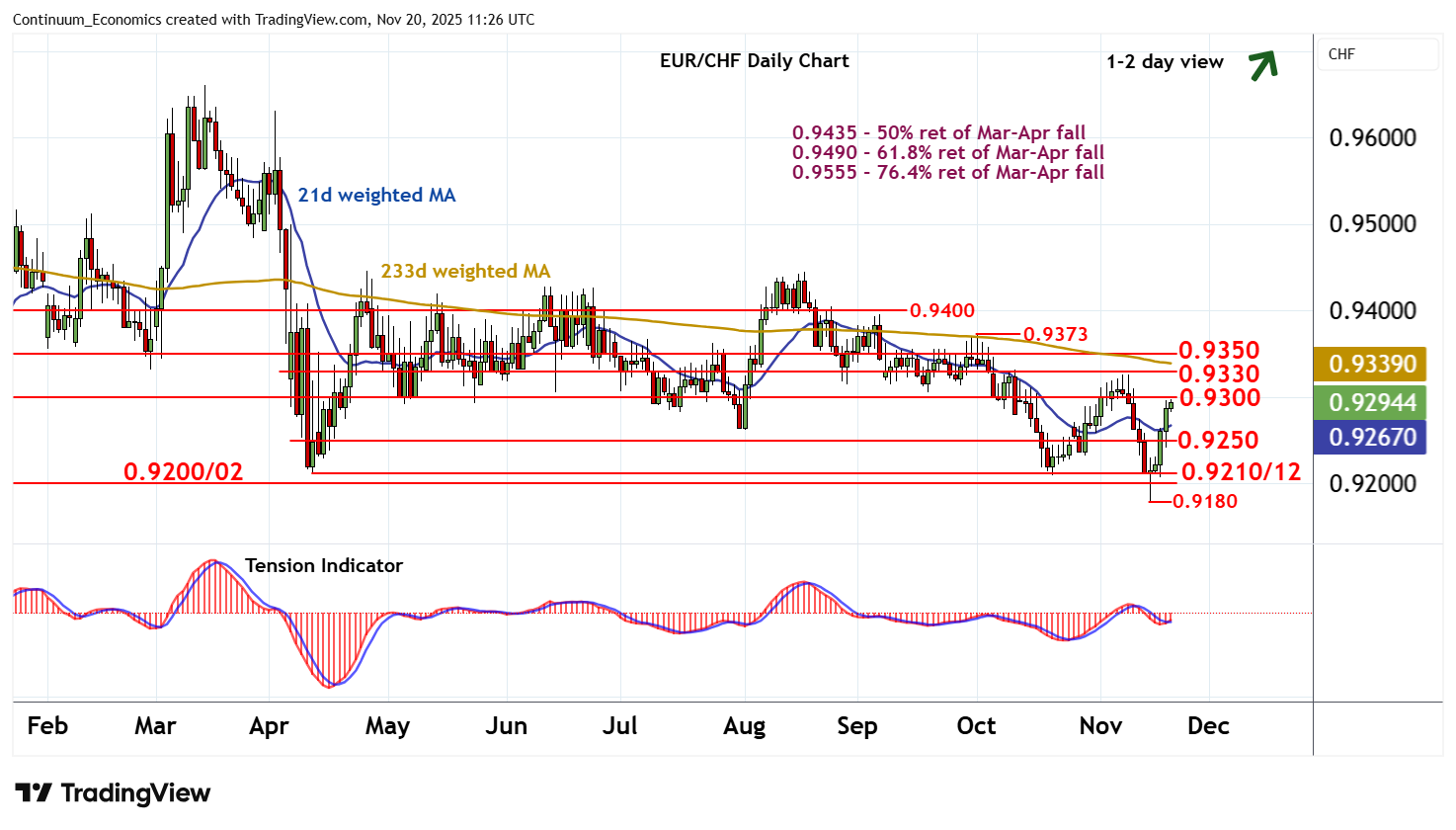Select the green 0.92944 current price tag

[x=1372, y=403]
